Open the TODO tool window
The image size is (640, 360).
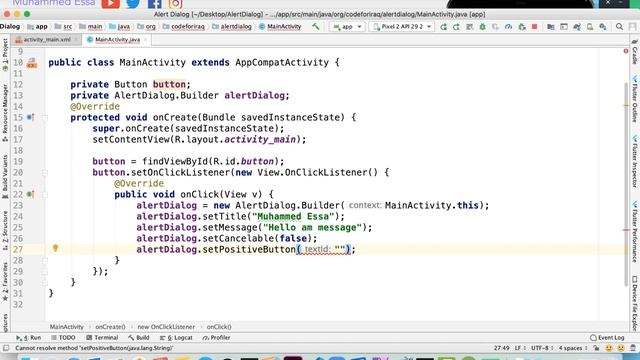coord(63,338)
